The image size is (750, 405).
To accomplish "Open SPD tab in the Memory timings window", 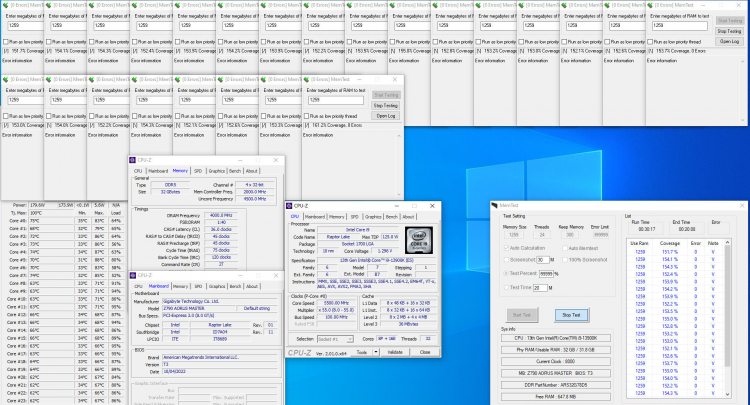I will click(x=197, y=171).
